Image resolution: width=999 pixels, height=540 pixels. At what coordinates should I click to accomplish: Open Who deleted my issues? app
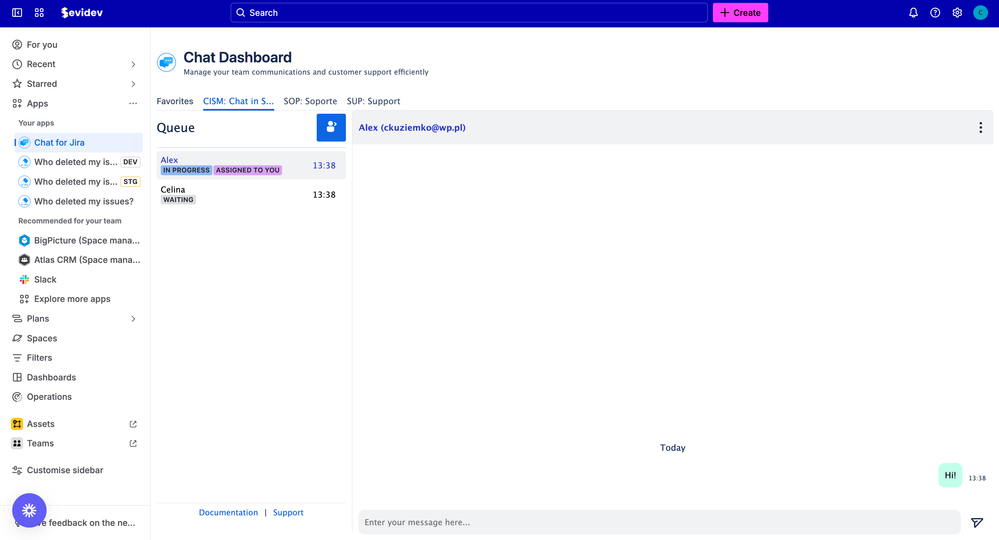tap(78, 201)
